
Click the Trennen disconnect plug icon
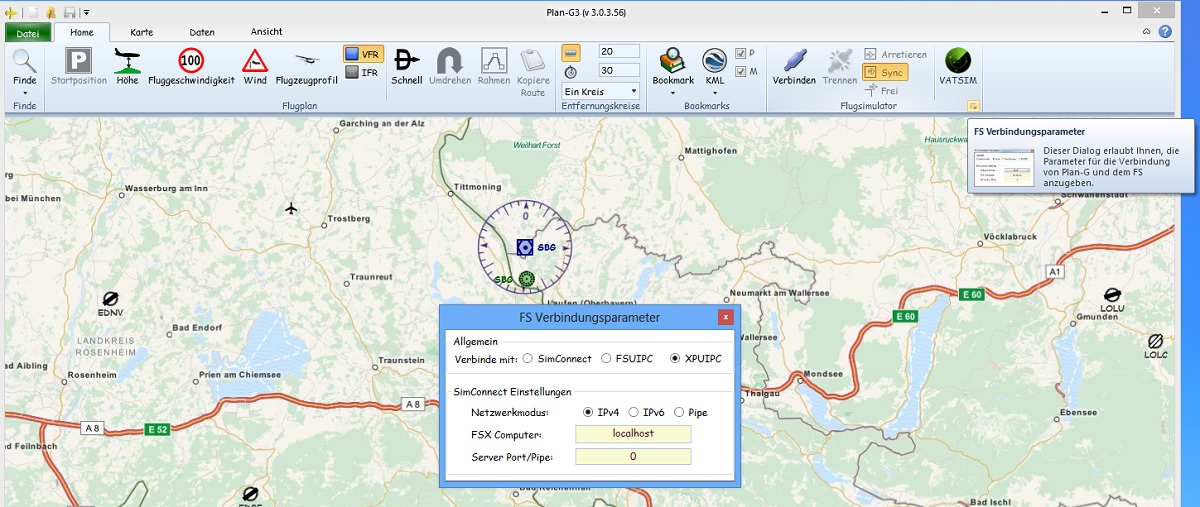[x=839, y=59]
